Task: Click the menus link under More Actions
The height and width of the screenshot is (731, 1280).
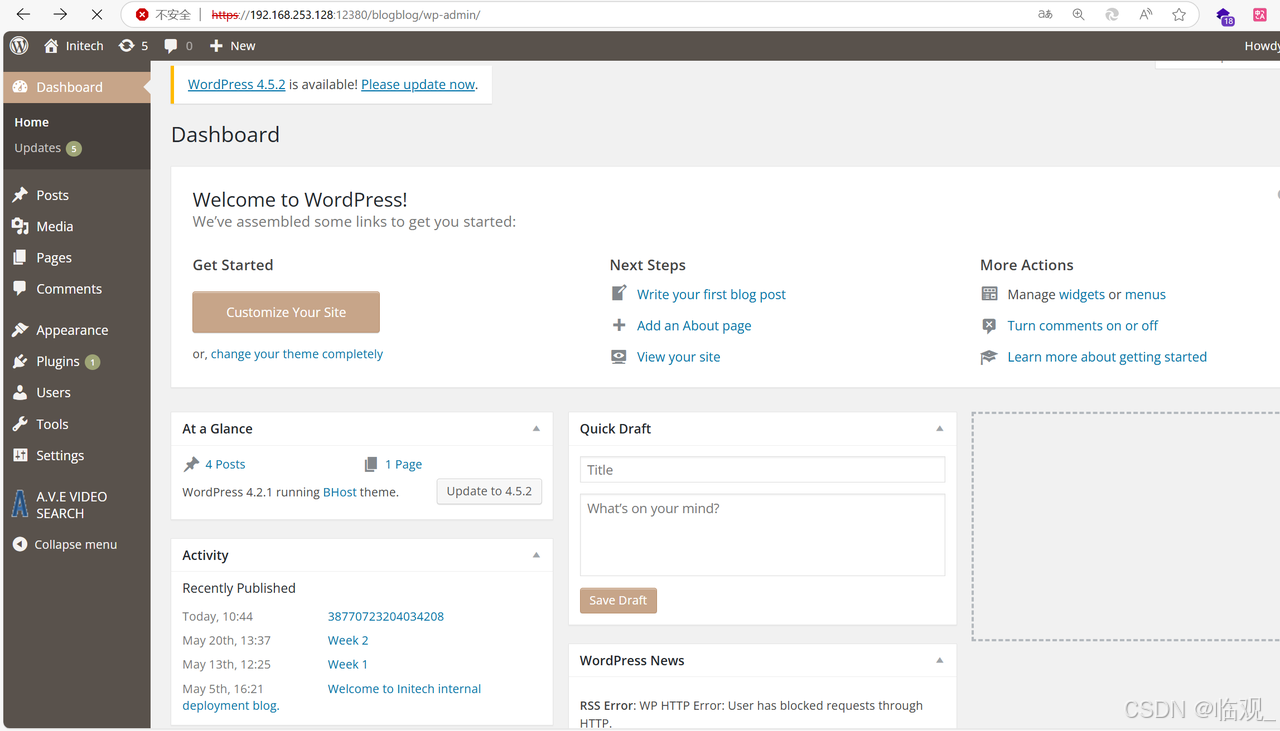Action: click(x=1145, y=294)
